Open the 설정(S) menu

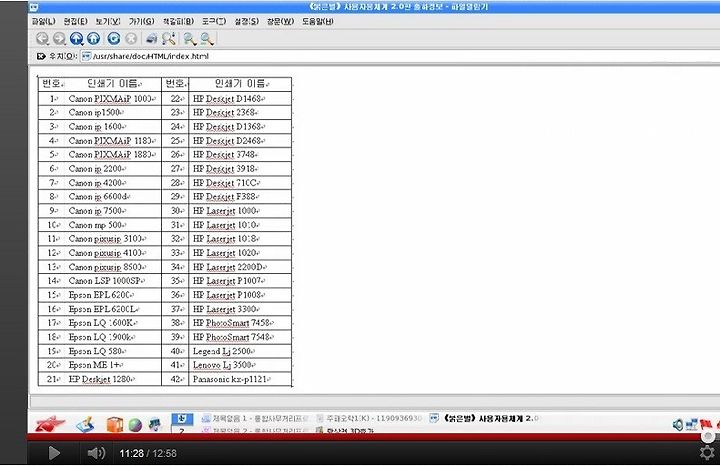click(247, 21)
